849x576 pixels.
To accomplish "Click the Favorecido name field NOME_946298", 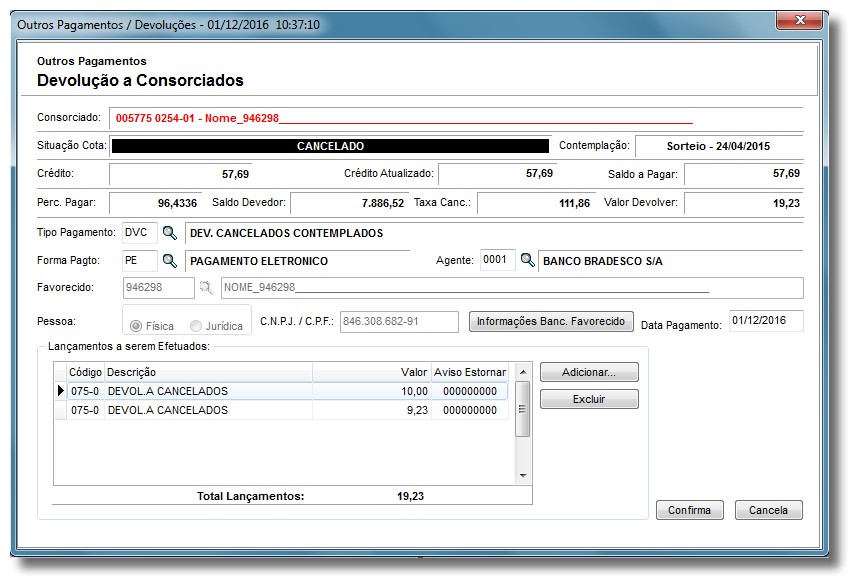I will point(512,287).
